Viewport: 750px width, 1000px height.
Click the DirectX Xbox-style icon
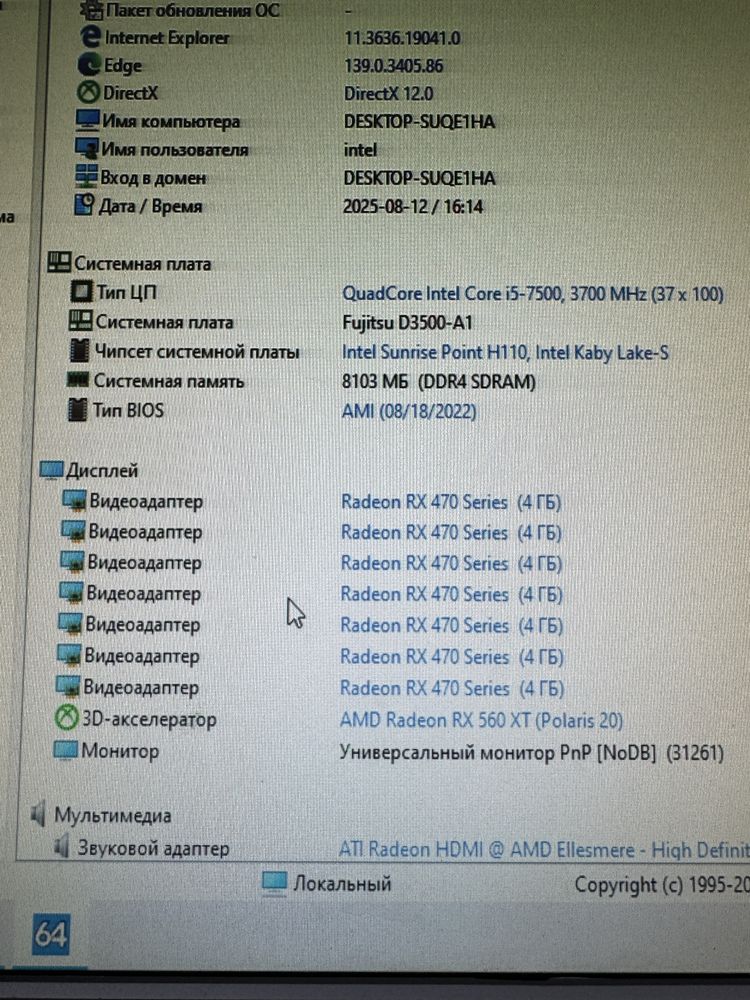pos(88,92)
